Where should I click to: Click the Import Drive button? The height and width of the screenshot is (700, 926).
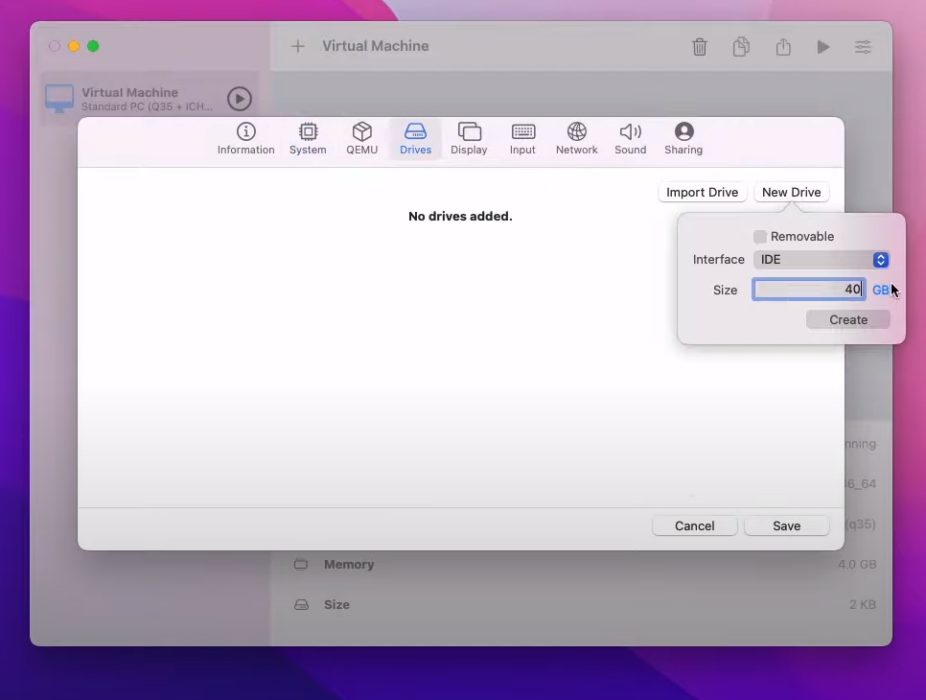702,193
